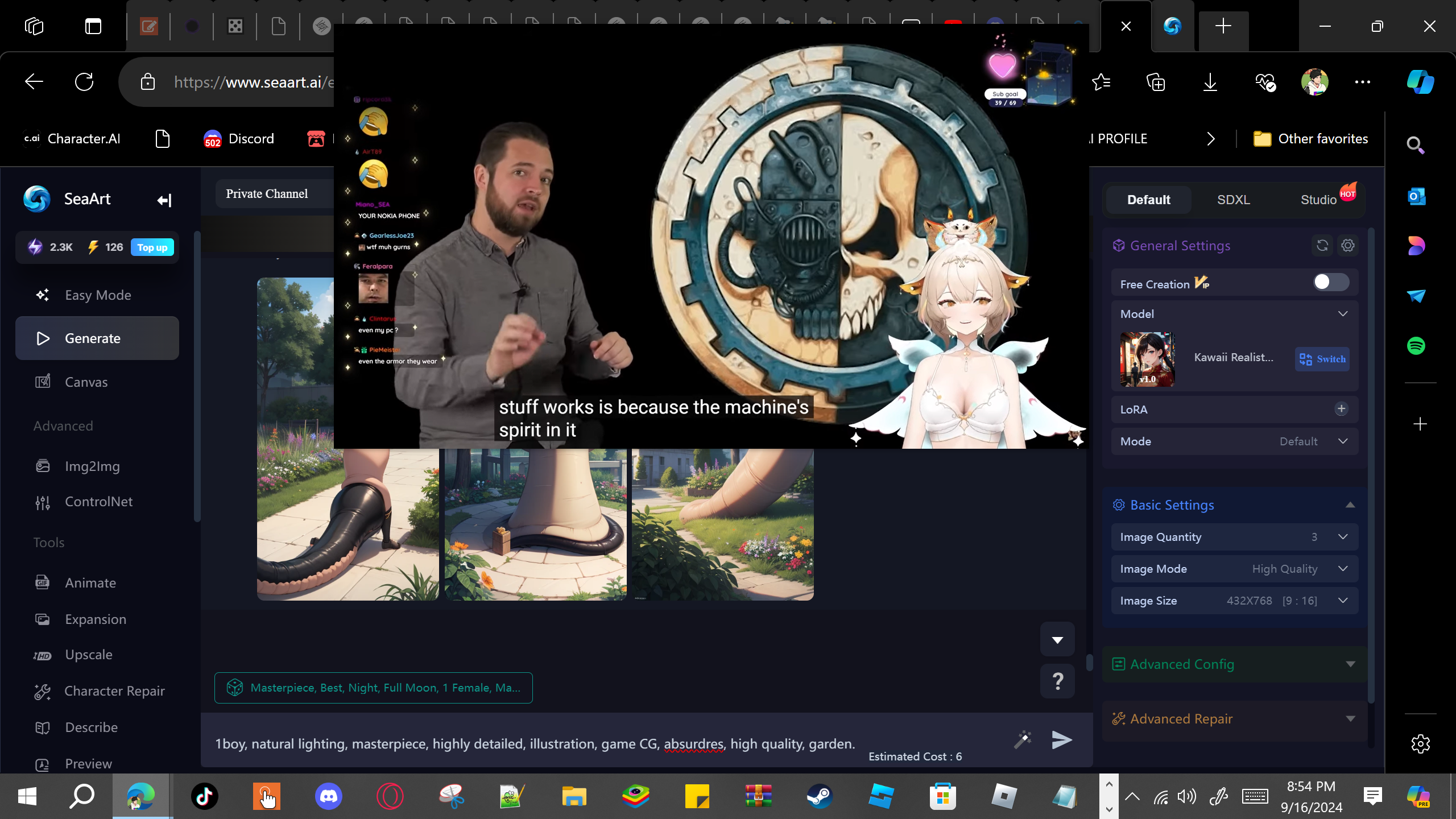Viewport: 1456px width, 819px height.
Task: Open Copilot in Edge sidebar
Action: pos(1420,82)
